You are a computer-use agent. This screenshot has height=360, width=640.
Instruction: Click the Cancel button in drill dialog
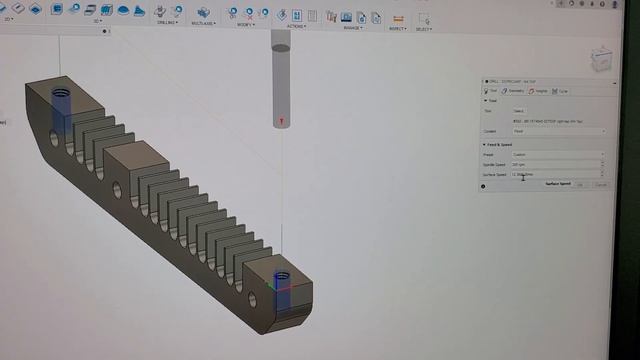click(600, 185)
